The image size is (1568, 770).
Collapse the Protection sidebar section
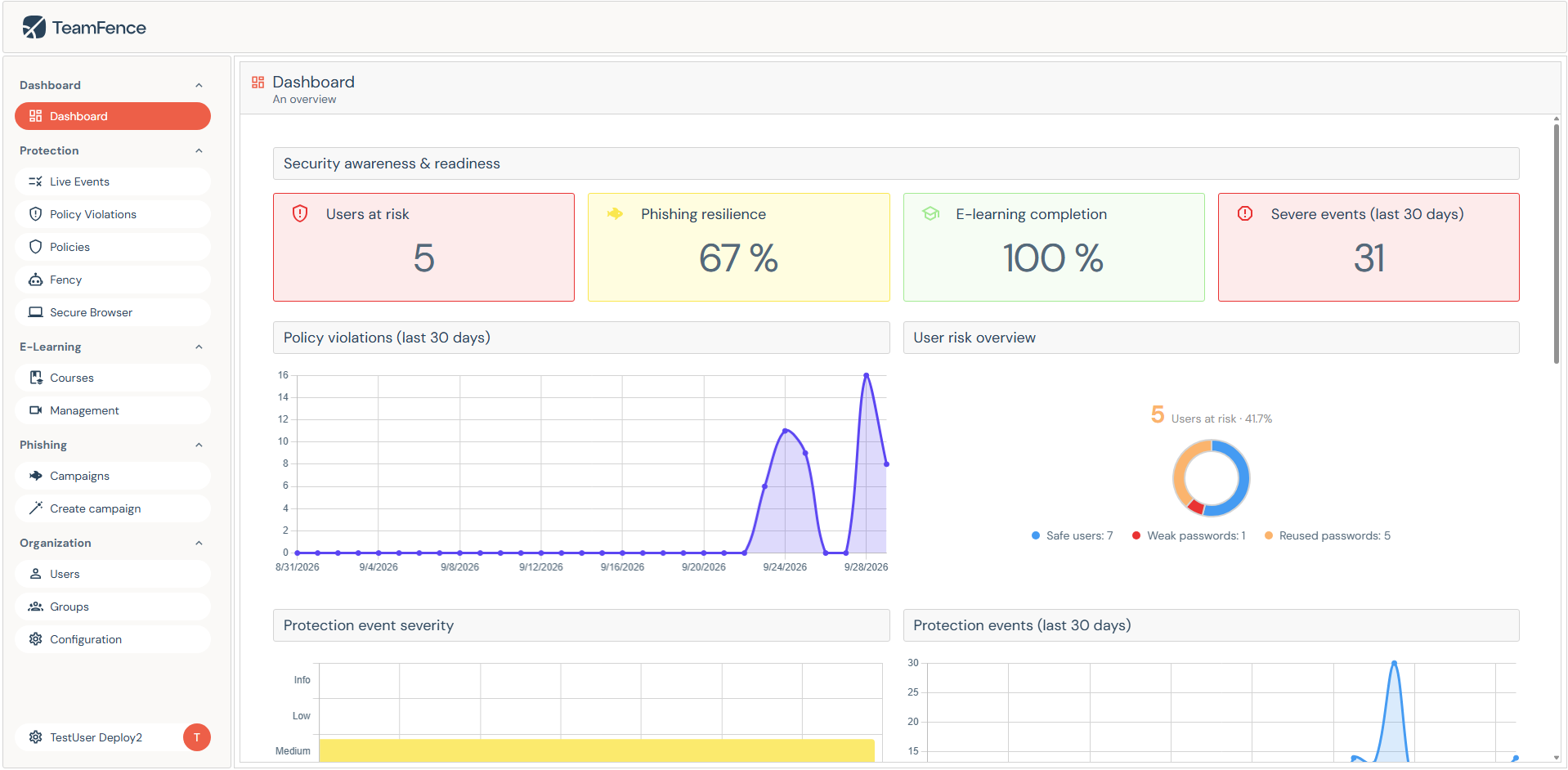(x=199, y=150)
